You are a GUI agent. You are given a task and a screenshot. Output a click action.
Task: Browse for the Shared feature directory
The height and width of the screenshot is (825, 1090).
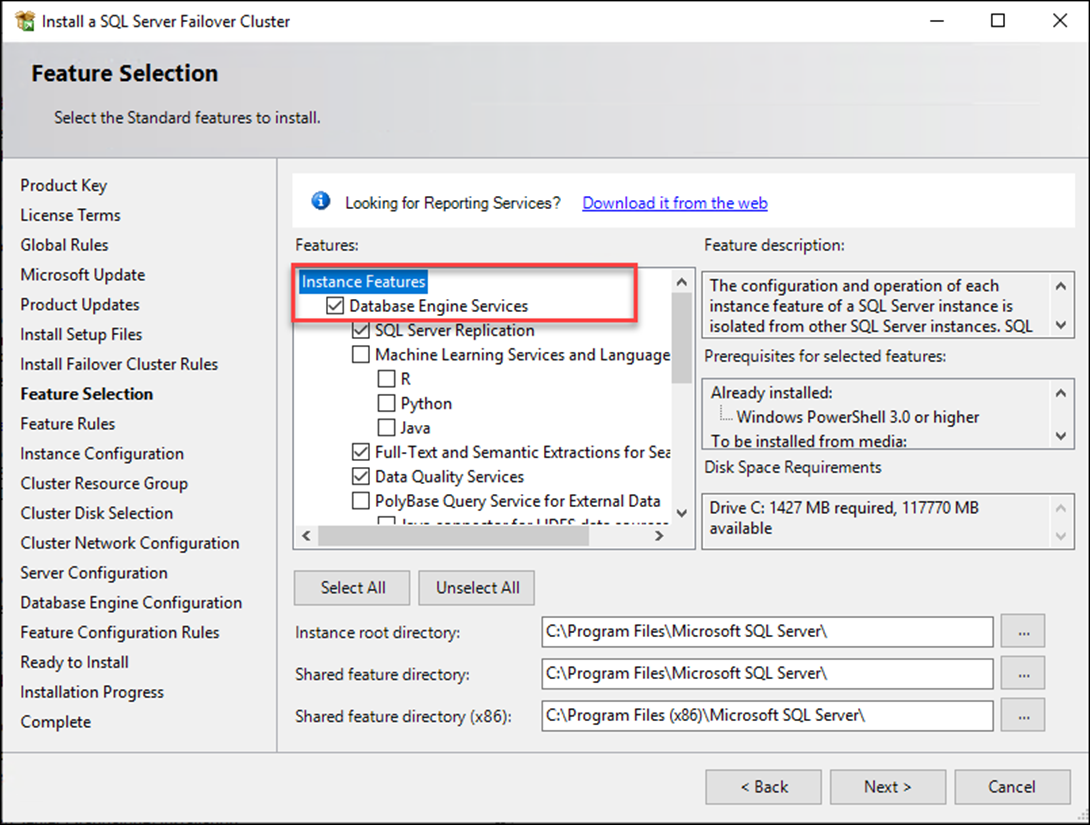click(1023, 673)
